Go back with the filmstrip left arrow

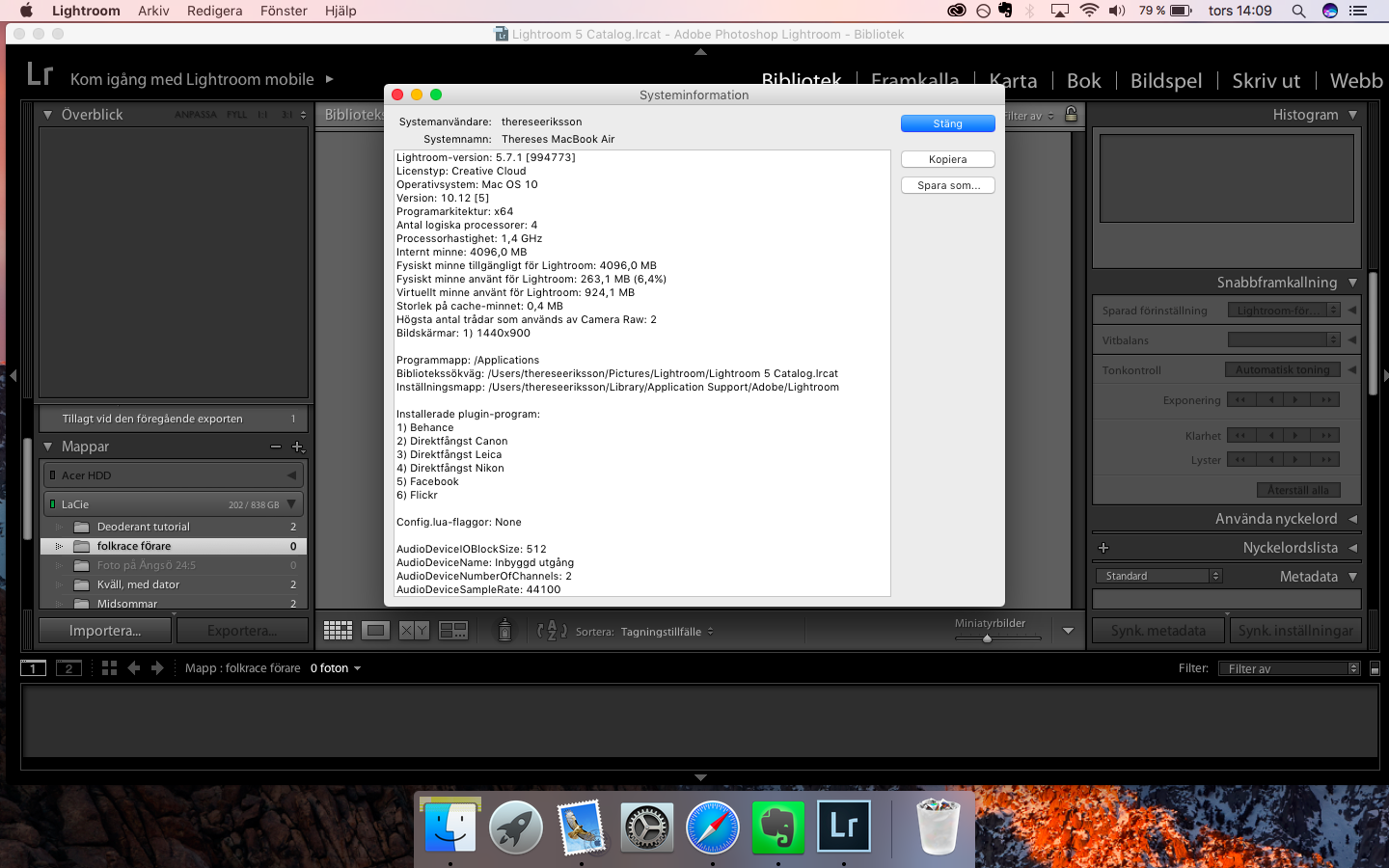134,667
